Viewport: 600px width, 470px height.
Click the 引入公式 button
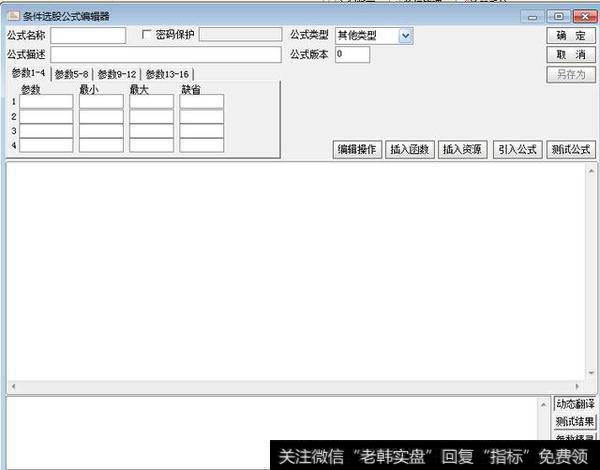(518, 149)
